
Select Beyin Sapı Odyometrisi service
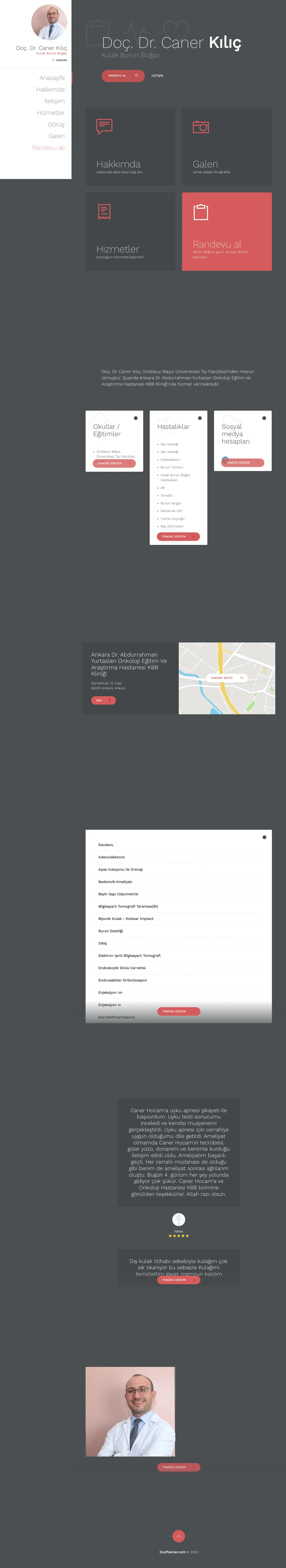coord(118,894)
